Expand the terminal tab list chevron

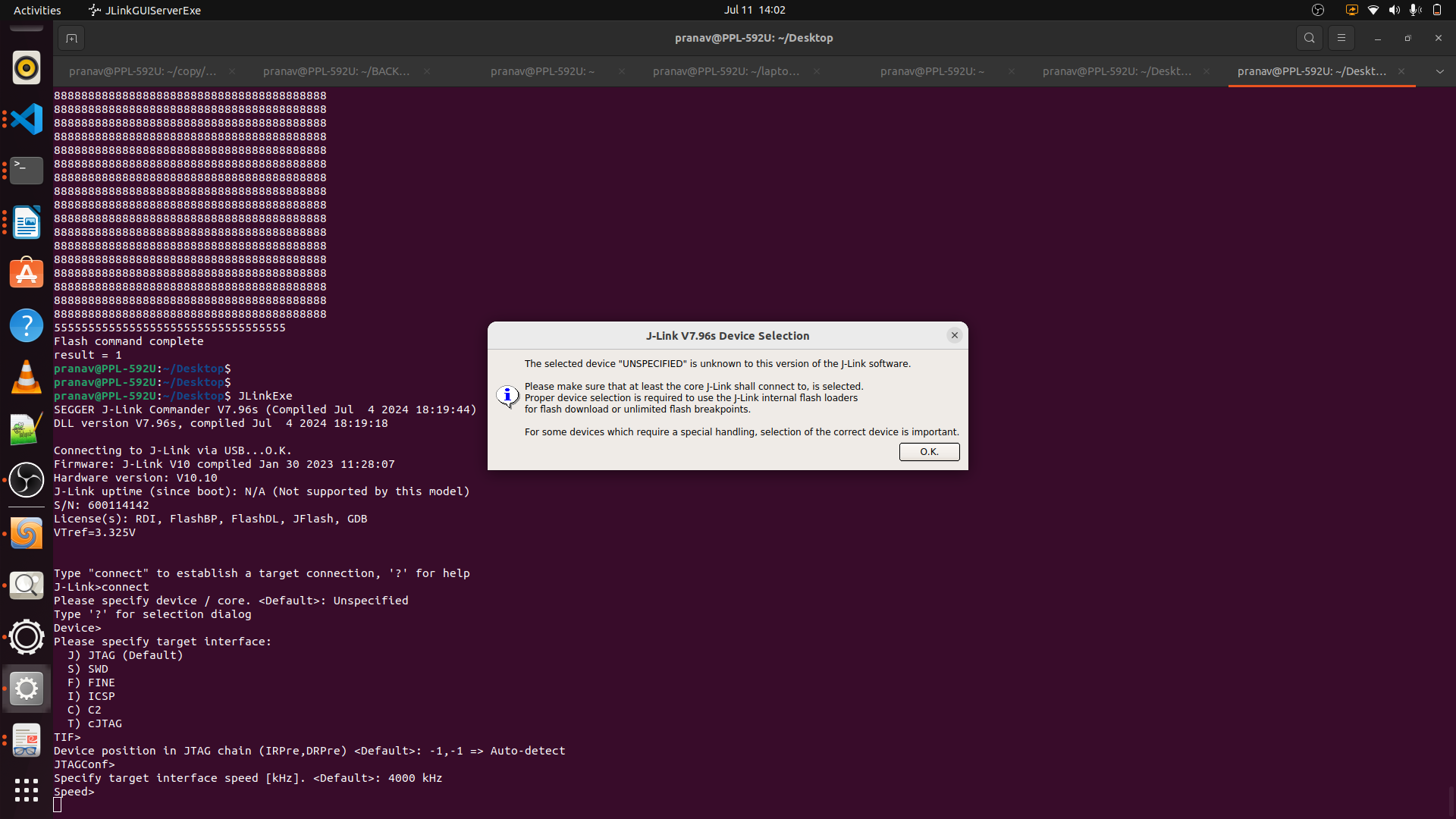coord(1439,71)
